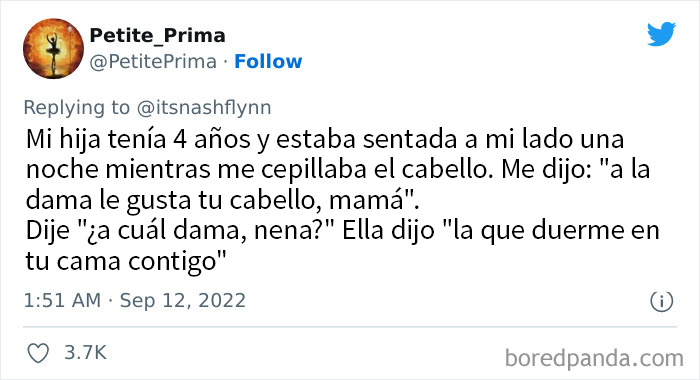Visit the boredpanda.com watermark
This screenshot has width=700, height=380.
[x=594, y=358]
